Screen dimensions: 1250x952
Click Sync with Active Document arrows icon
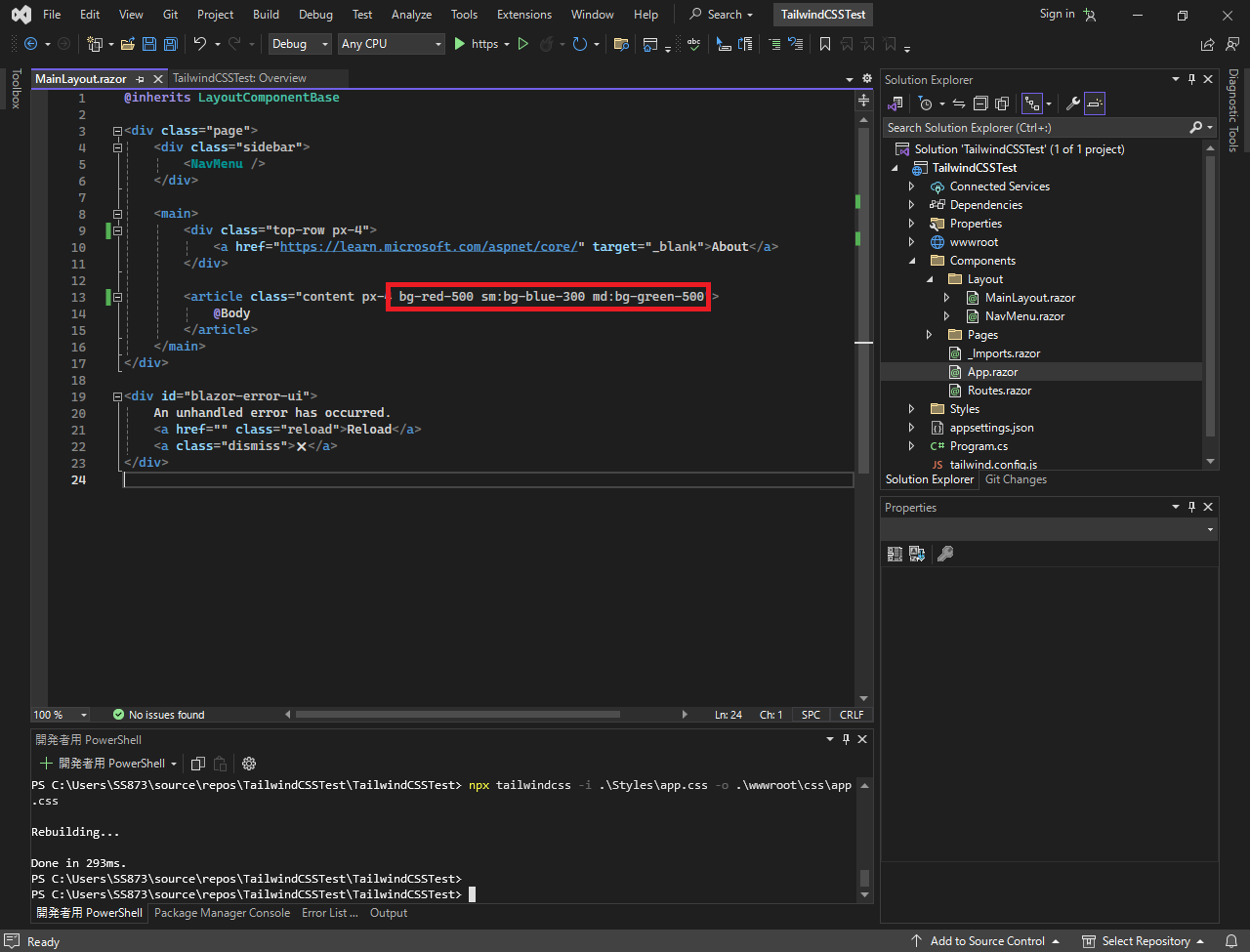coord(959,103)
